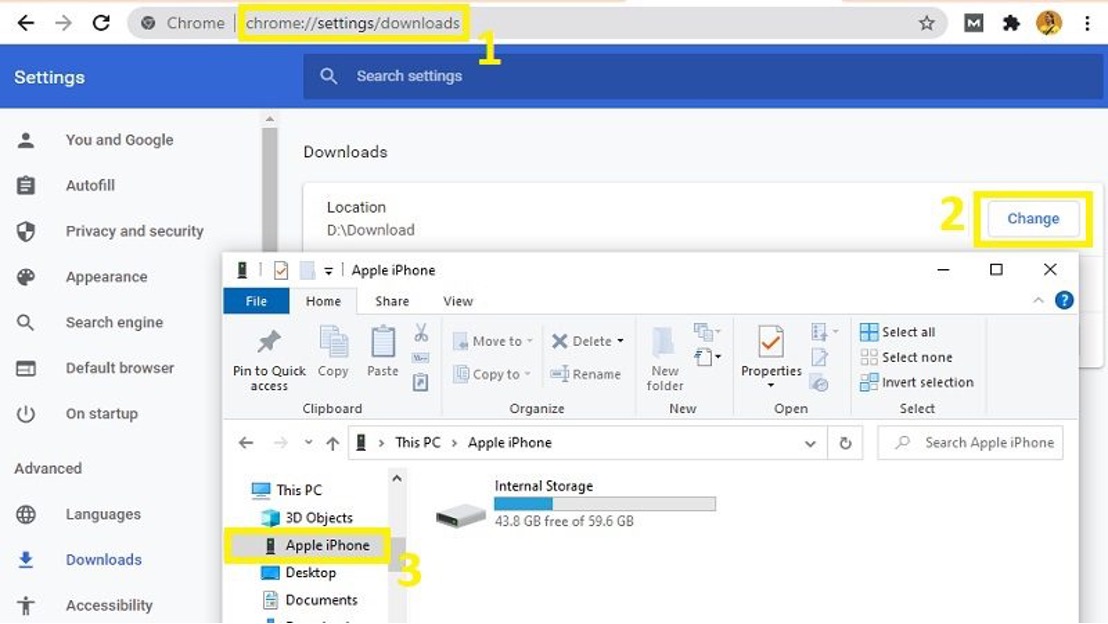Open the Explorer address bar history dropdown
This screenshot has height=624, width=1108.
(x=810, y=444)
